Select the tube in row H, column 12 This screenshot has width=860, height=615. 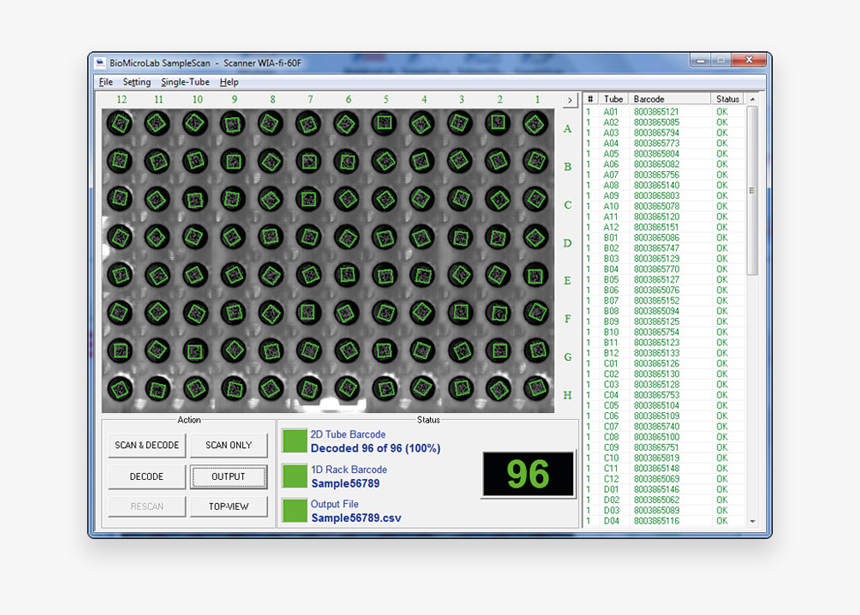120,388
